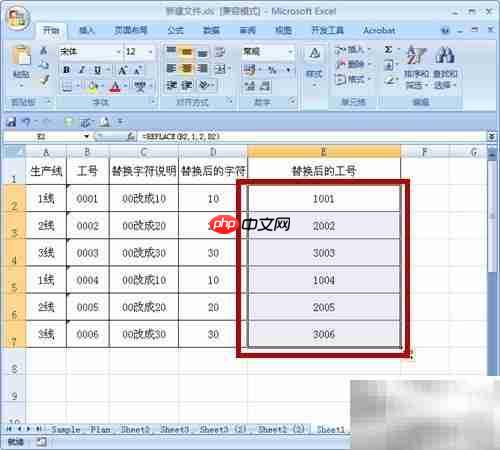Toggle center horizontal alignment
500x450 pixels.
(x=186, y=69)
